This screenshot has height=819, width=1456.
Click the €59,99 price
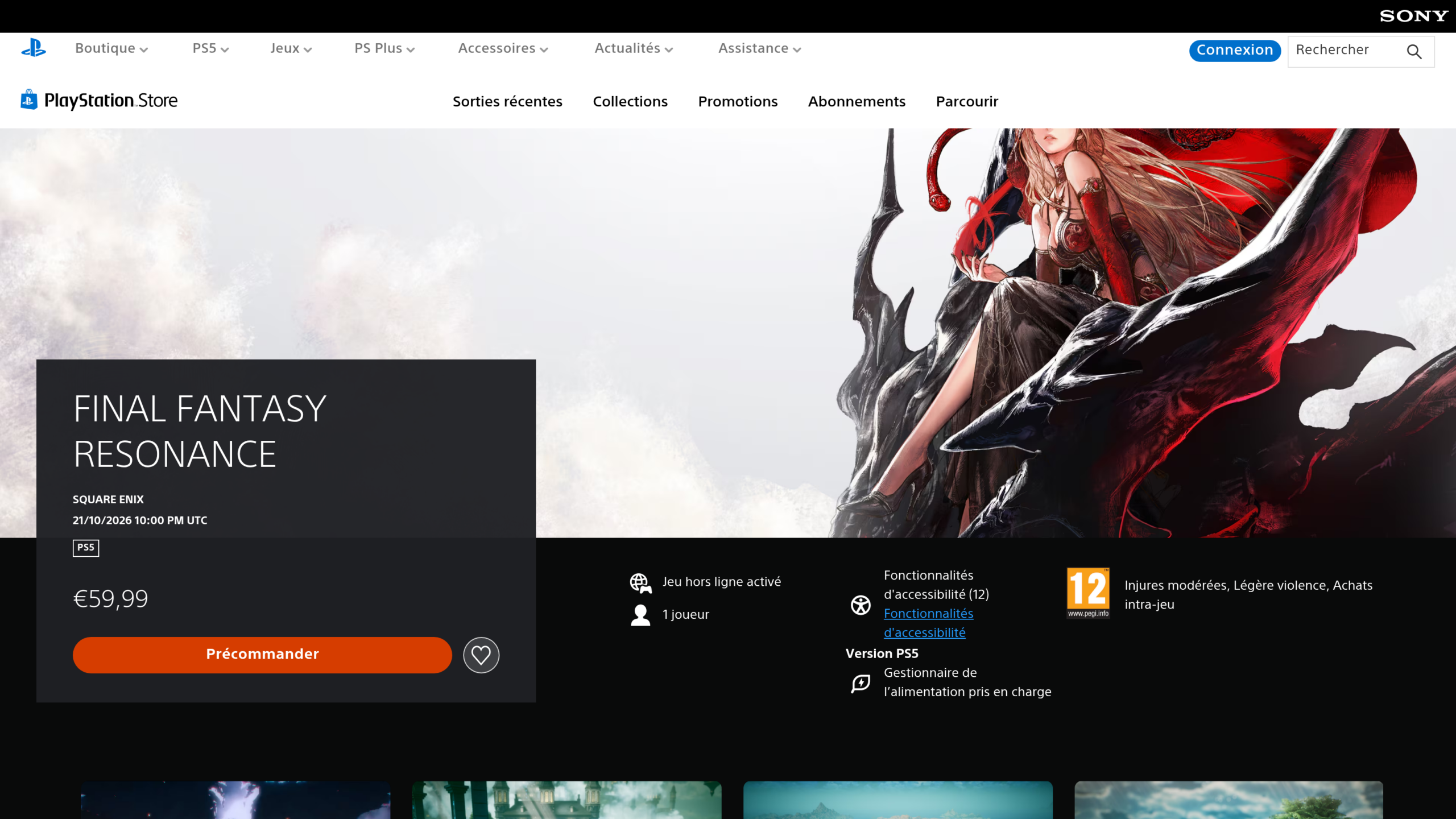point(111,599)
